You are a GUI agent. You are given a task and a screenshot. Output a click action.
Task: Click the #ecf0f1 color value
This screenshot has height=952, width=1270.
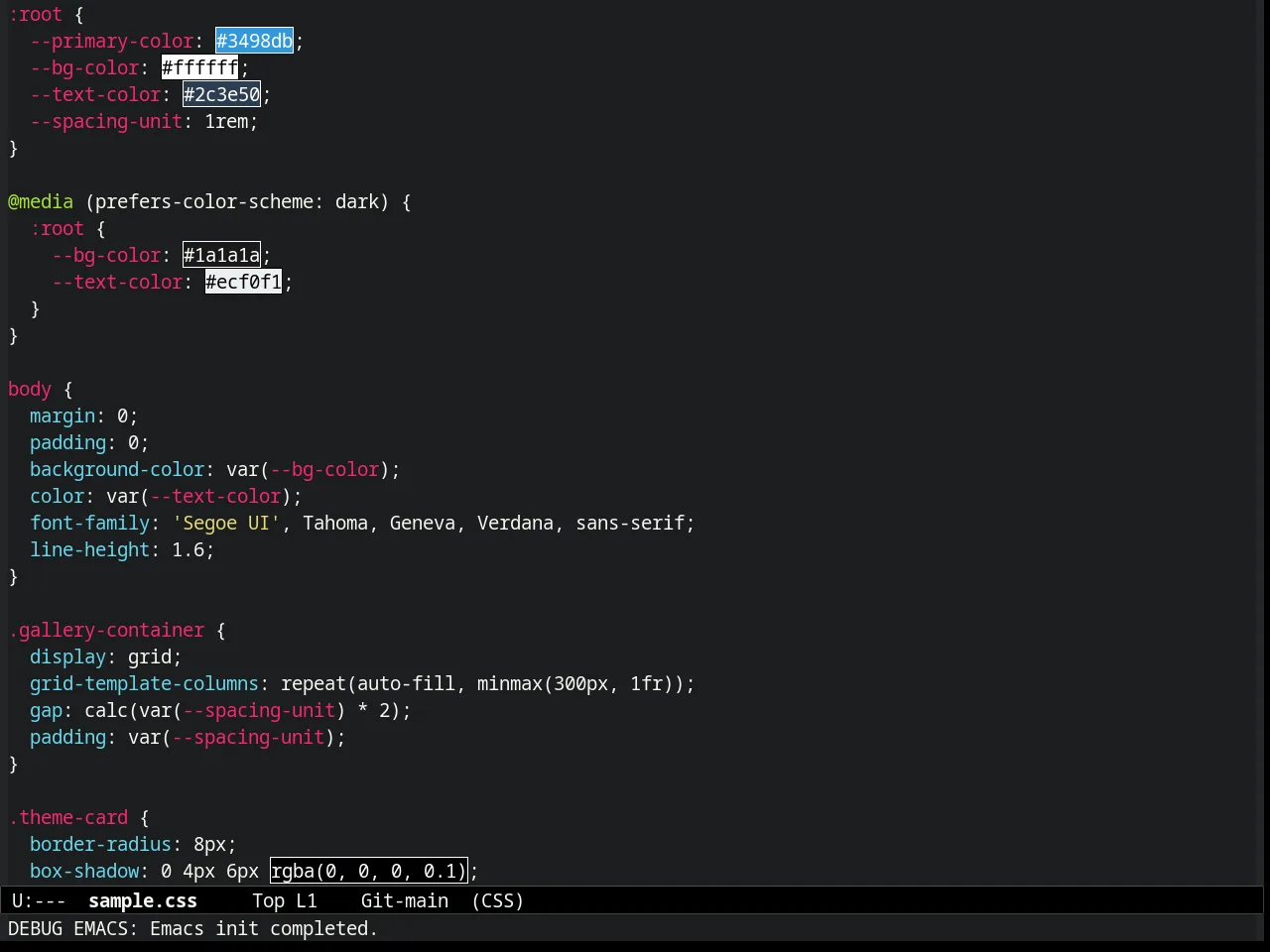tap(243, 282)
